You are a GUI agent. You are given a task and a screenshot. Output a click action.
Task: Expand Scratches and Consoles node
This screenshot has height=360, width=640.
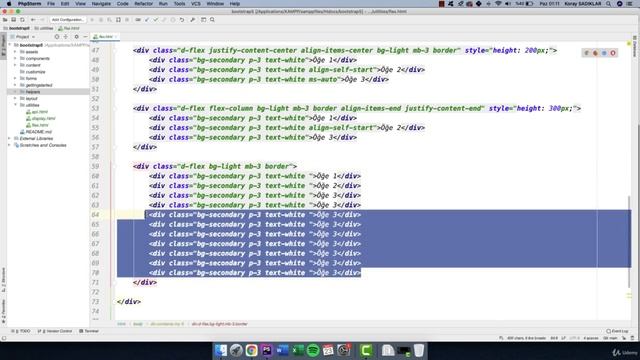tap(10, 145)
